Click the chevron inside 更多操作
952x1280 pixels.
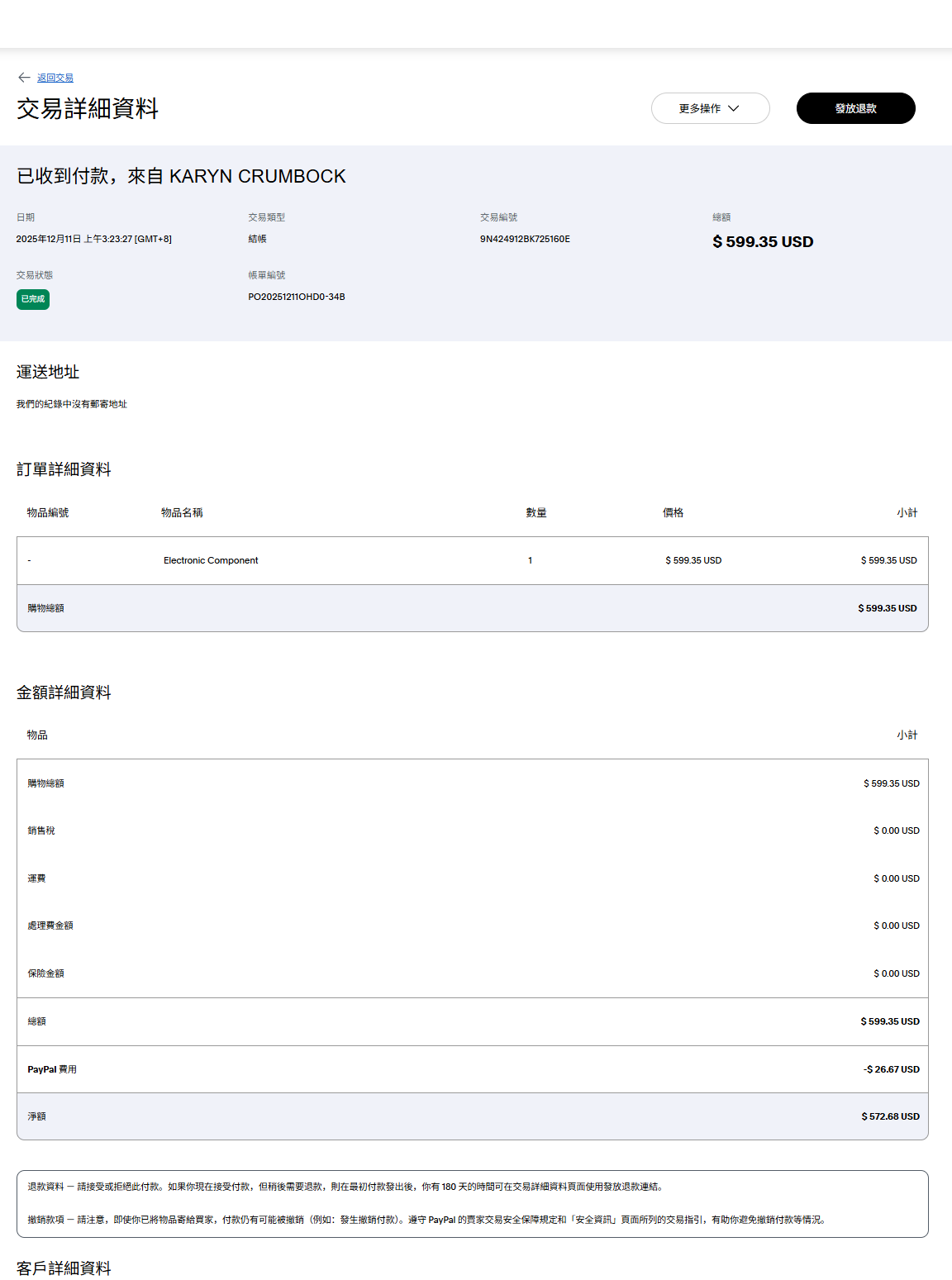[734, 108]
